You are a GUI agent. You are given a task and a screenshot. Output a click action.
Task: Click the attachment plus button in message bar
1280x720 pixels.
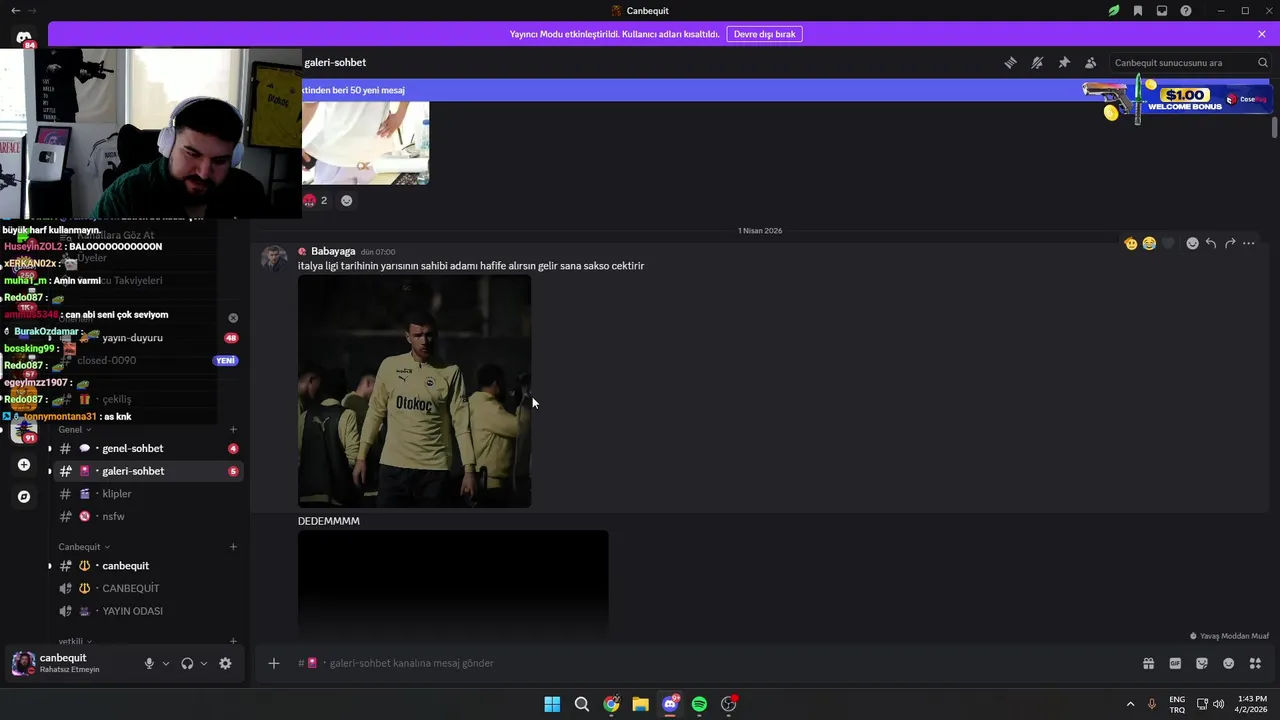click(274, 663)
